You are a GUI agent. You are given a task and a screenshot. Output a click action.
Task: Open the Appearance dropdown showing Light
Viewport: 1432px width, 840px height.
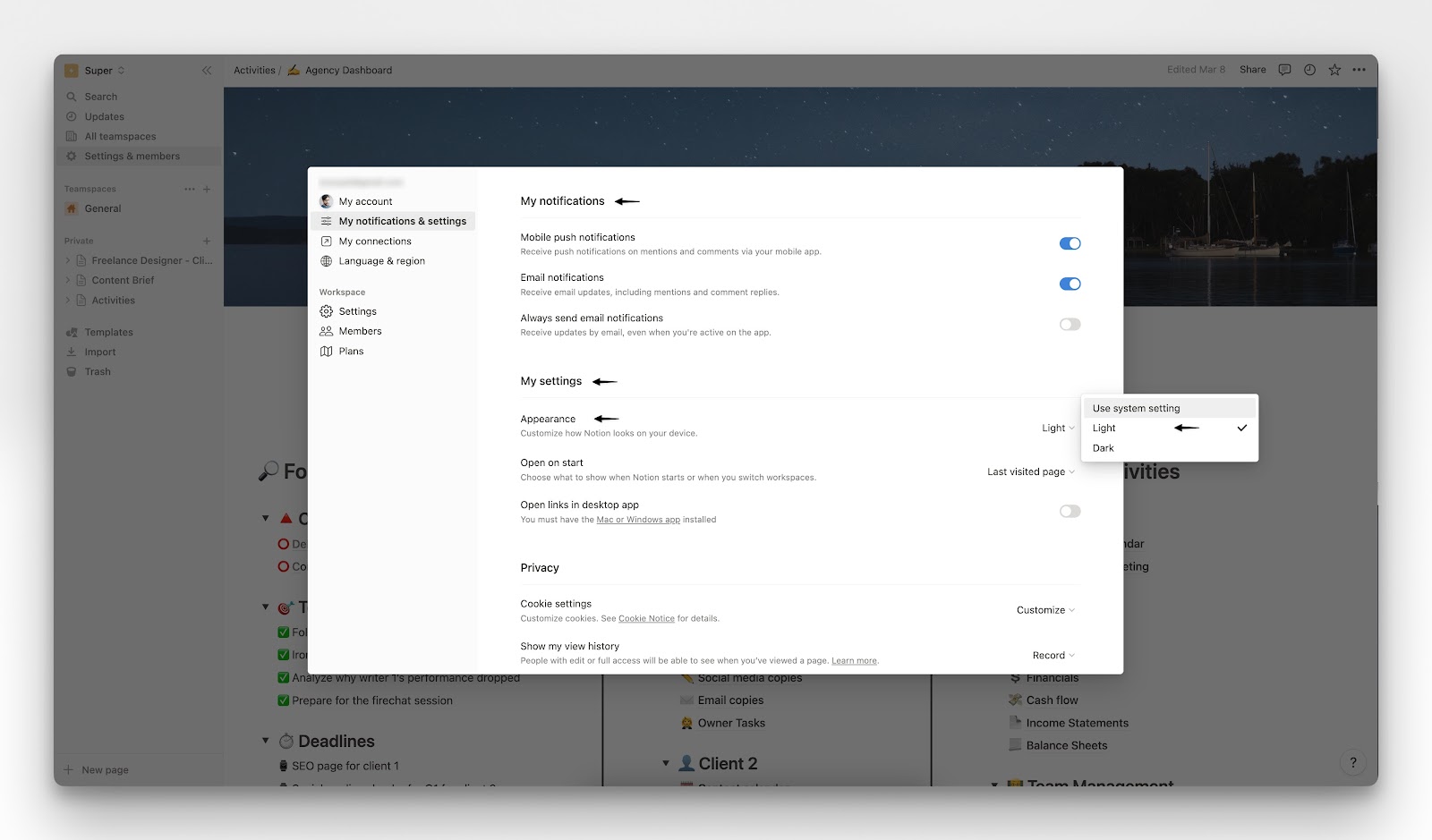[x=1058, y=428]
